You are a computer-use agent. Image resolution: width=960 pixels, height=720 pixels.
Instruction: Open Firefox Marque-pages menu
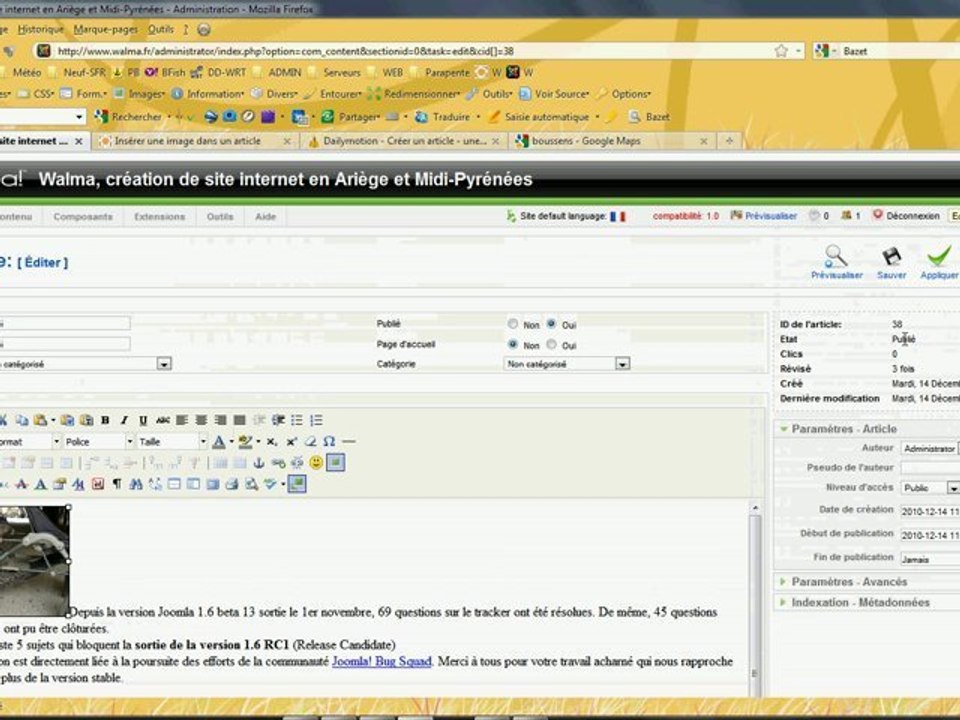pos(105,29)
